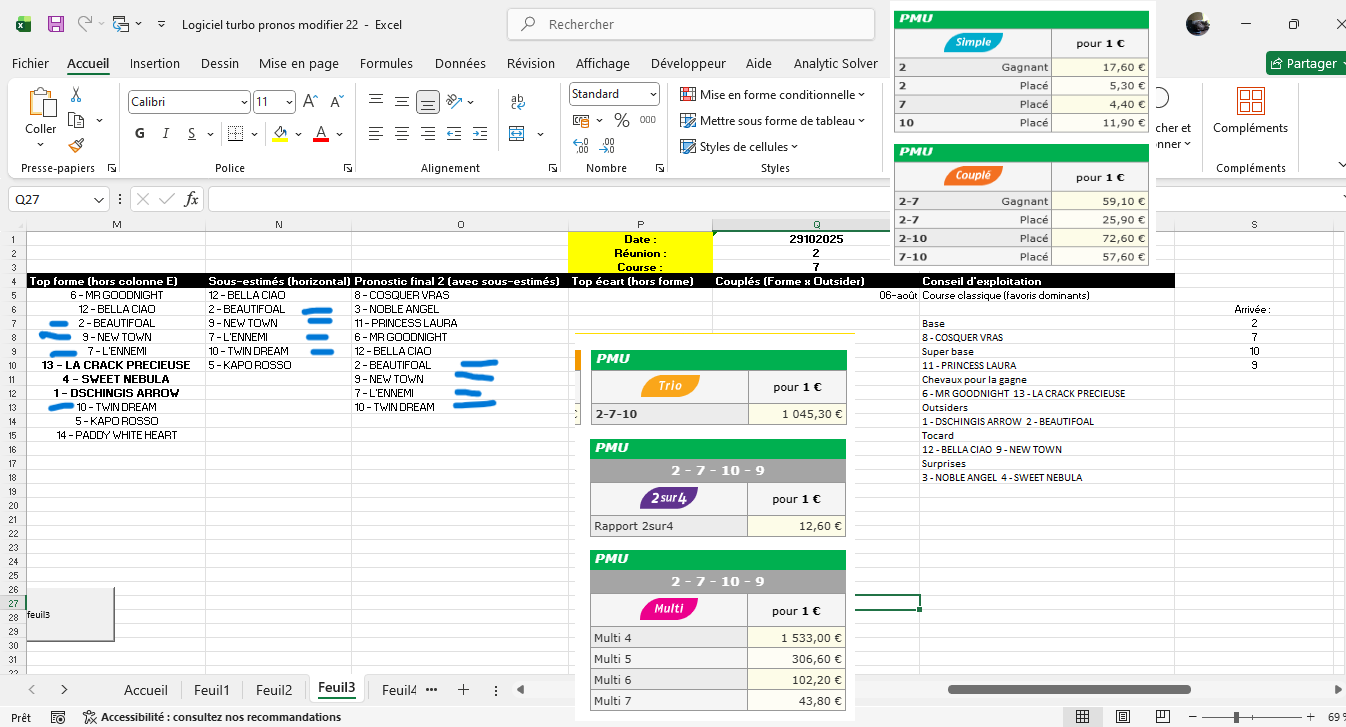Viewport: 1346px width, 727px height.
Task: Click the merge and center icon
Action: (518, 133)
